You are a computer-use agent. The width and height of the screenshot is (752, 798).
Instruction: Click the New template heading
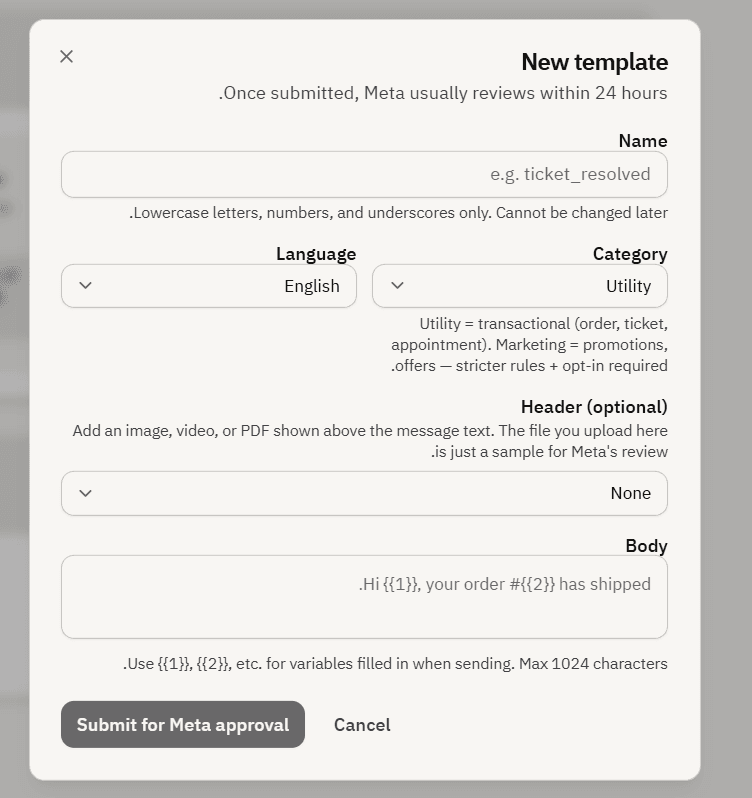(595, 62)
